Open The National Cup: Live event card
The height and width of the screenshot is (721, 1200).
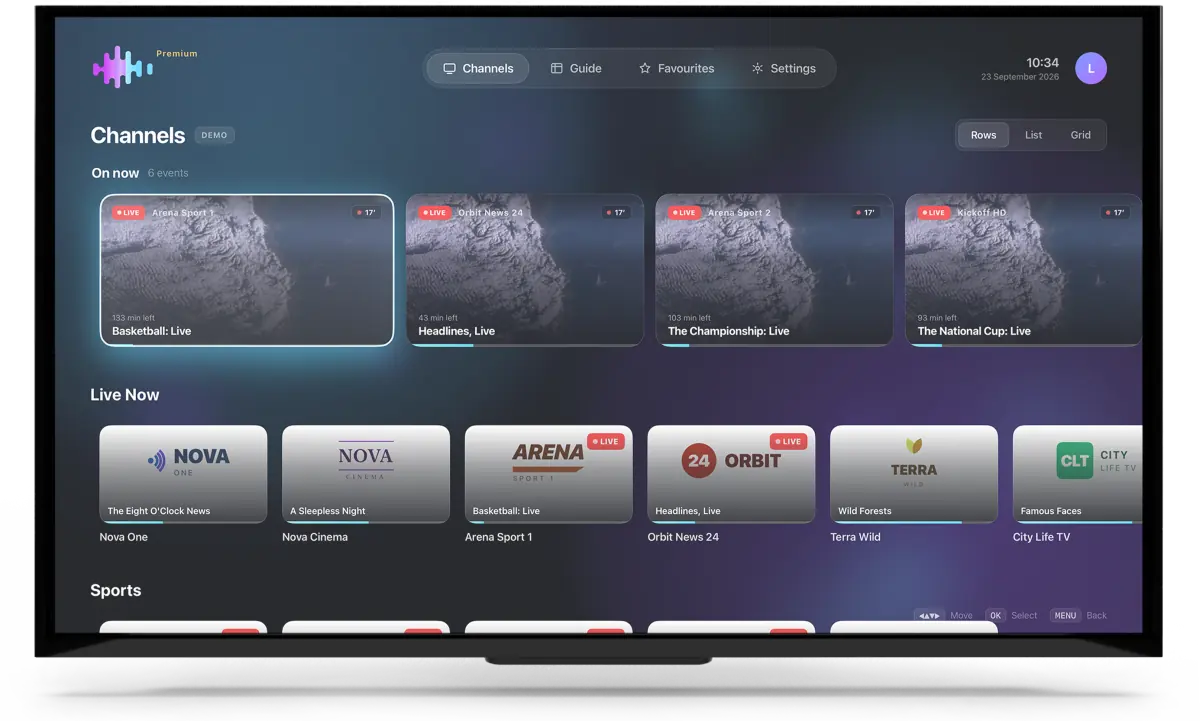click(1023, 270)
